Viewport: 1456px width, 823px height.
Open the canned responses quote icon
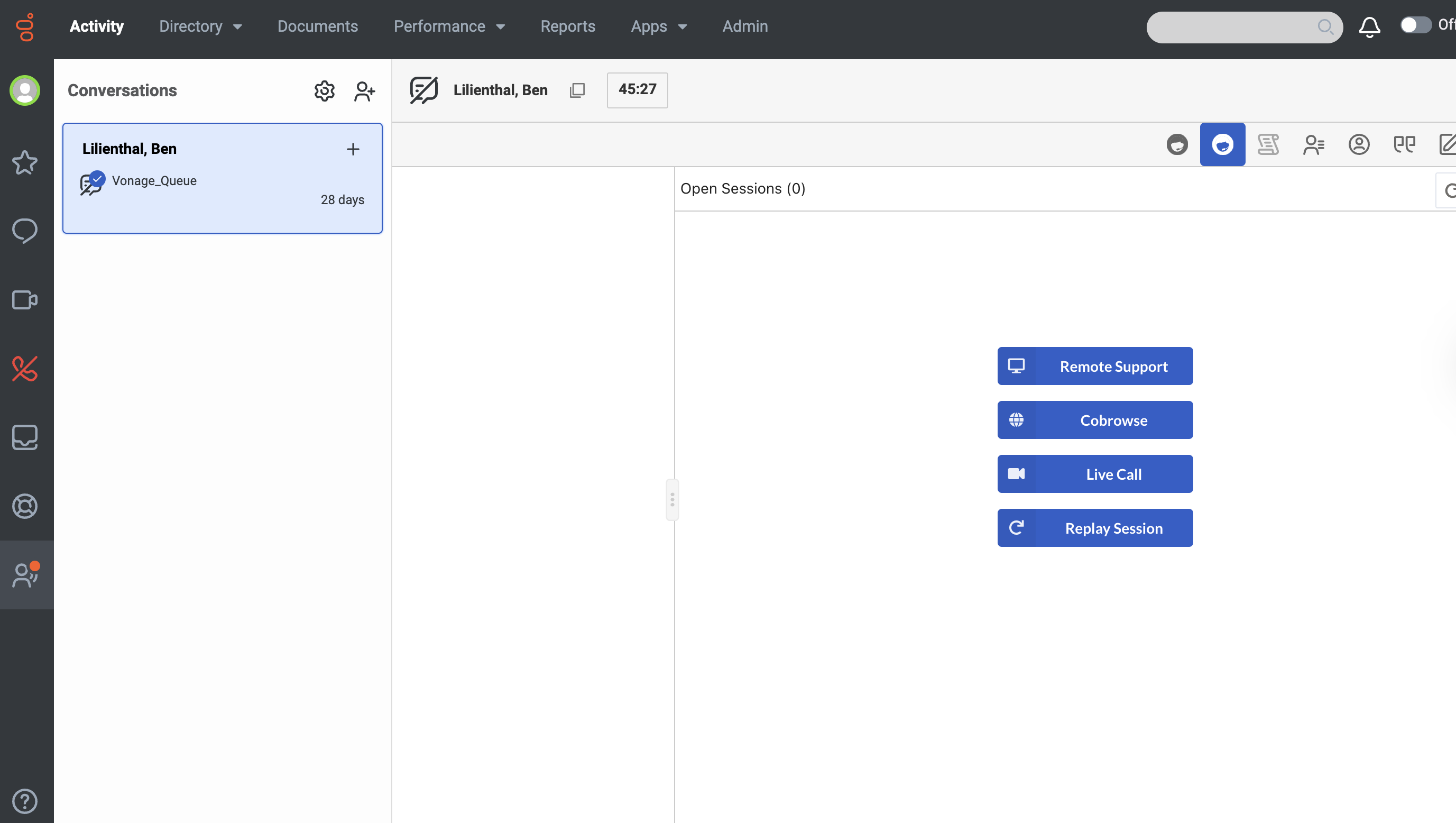coord(1404,144)
